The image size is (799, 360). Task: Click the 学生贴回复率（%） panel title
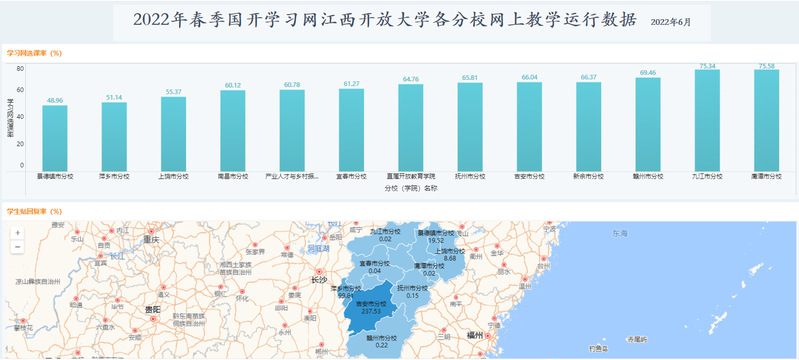[34, 211]
